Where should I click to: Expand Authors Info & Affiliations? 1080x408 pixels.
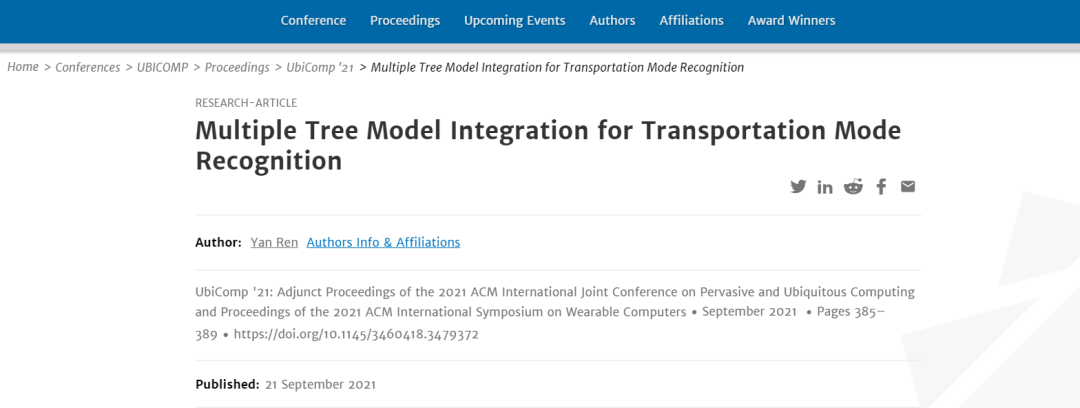(x=383, y=242)
